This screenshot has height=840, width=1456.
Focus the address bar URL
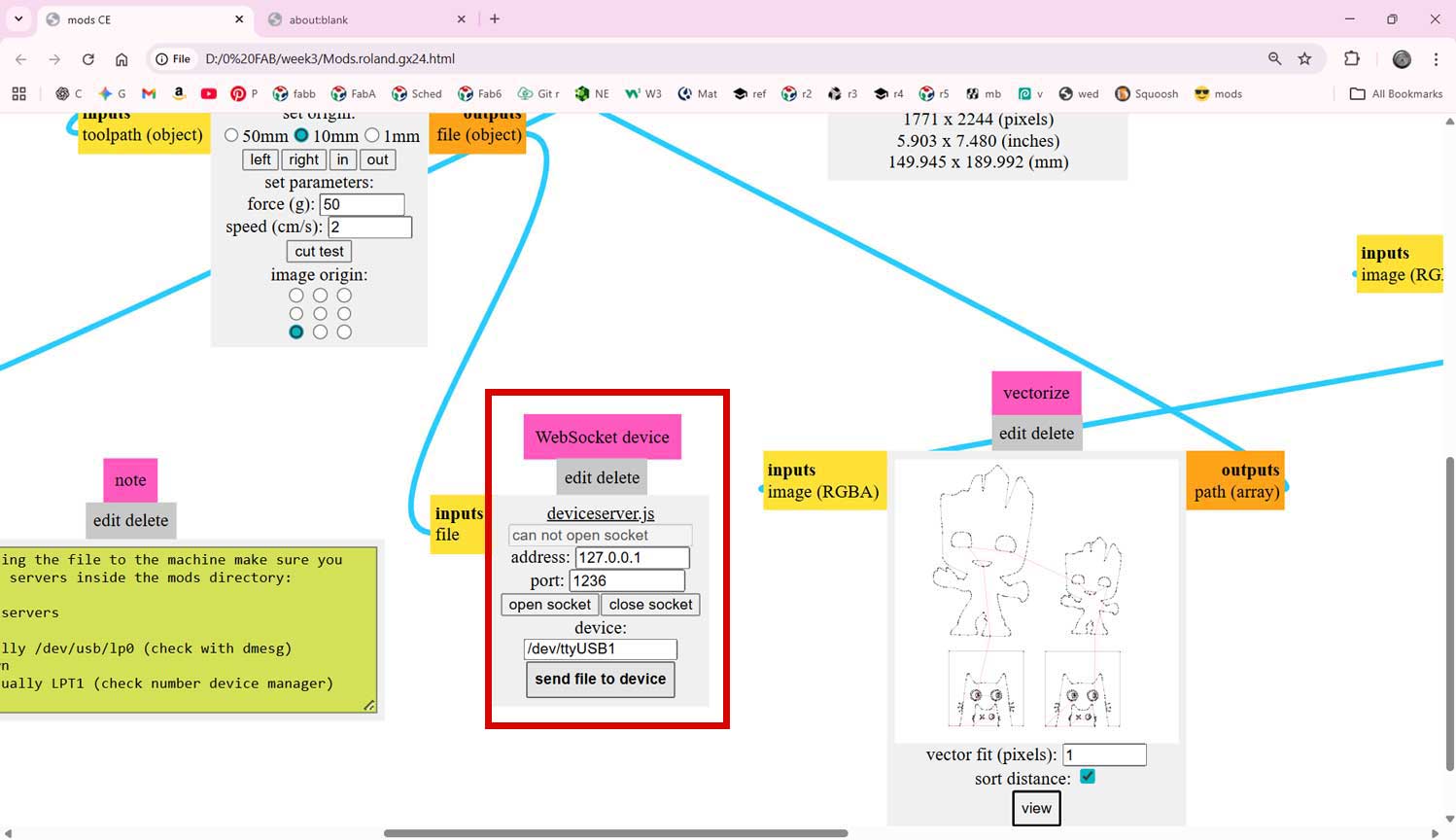coord(330,59)
